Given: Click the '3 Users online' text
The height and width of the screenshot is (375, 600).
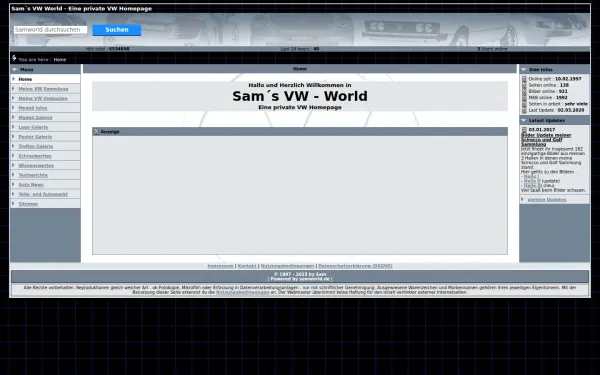Looking at the screenshot, I should [492, 49].
